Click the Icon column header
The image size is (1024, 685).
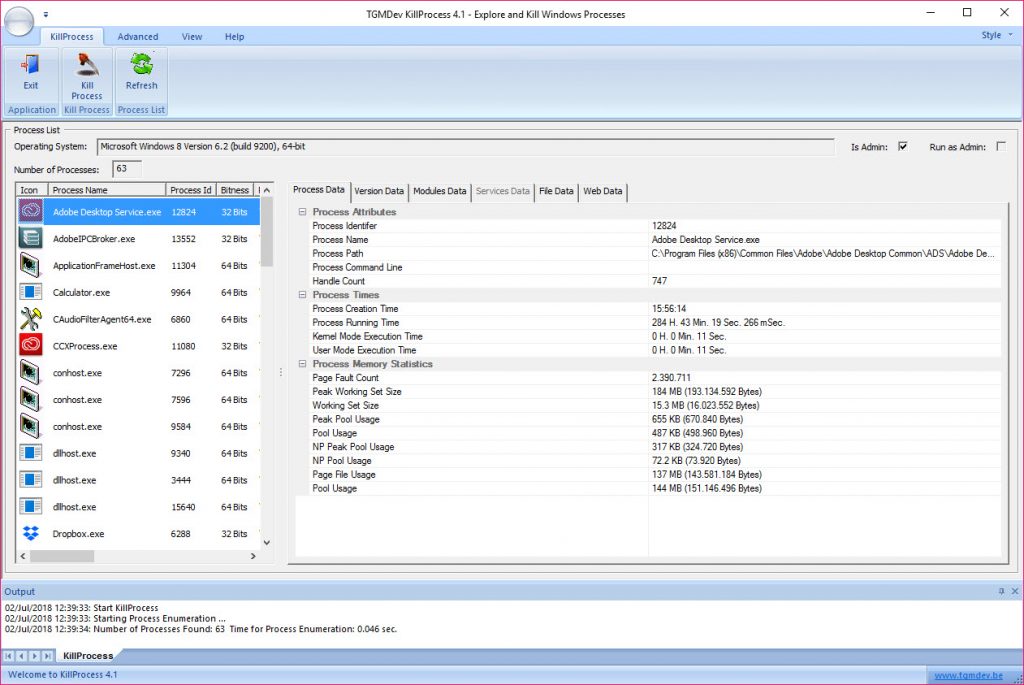[32, 190]
